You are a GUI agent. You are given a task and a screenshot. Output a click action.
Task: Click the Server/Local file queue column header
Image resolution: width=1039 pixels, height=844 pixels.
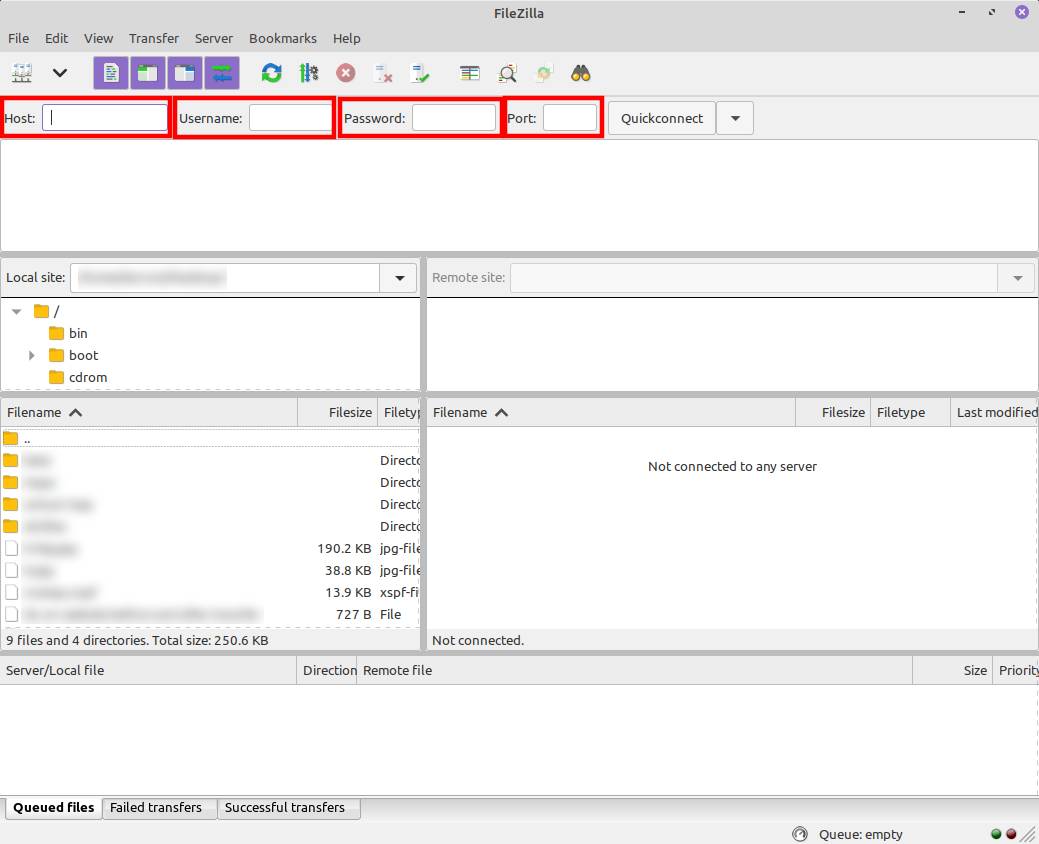[148, 670]
